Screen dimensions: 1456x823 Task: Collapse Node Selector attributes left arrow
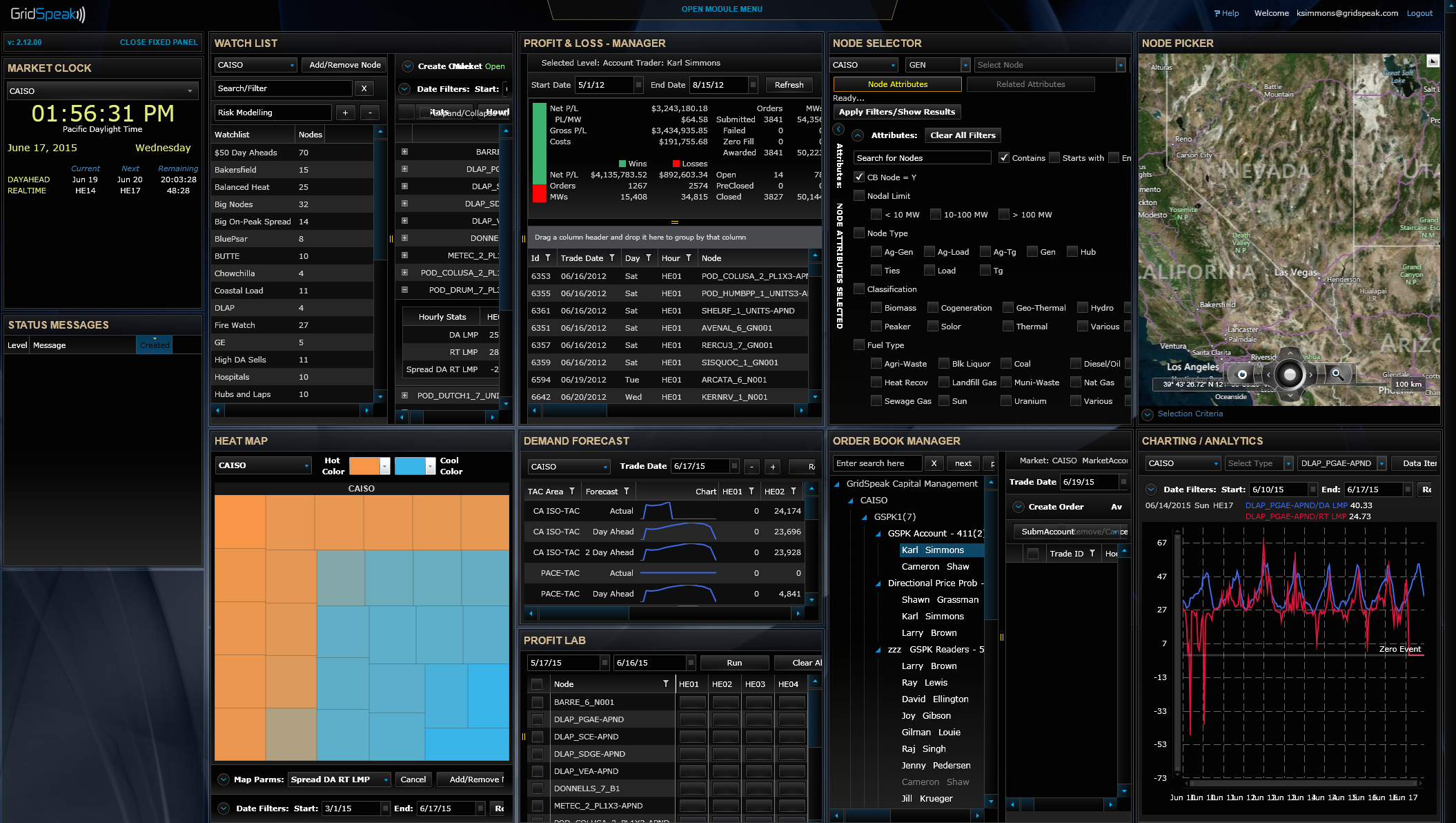pyautogui.click(x=838, y=129)
